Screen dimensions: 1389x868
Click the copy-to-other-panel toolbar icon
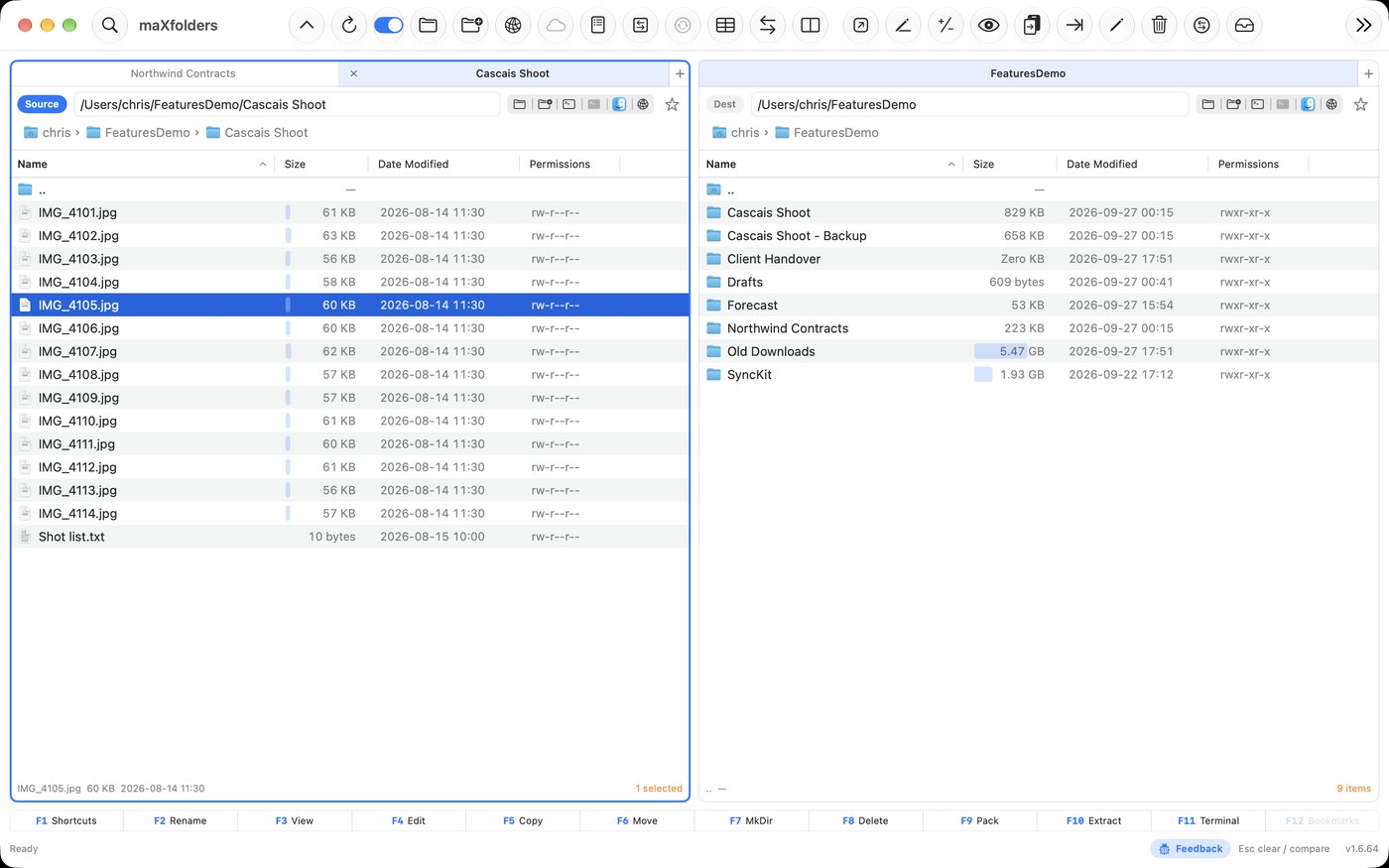tap(1032, 25)
